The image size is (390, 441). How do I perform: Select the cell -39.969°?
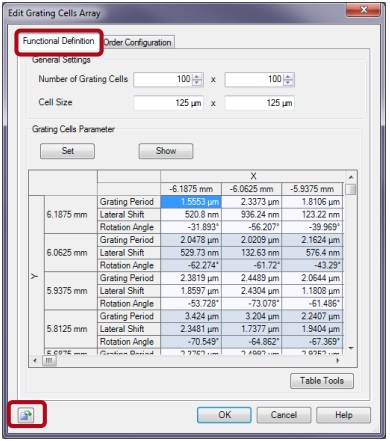coord(312,227)
